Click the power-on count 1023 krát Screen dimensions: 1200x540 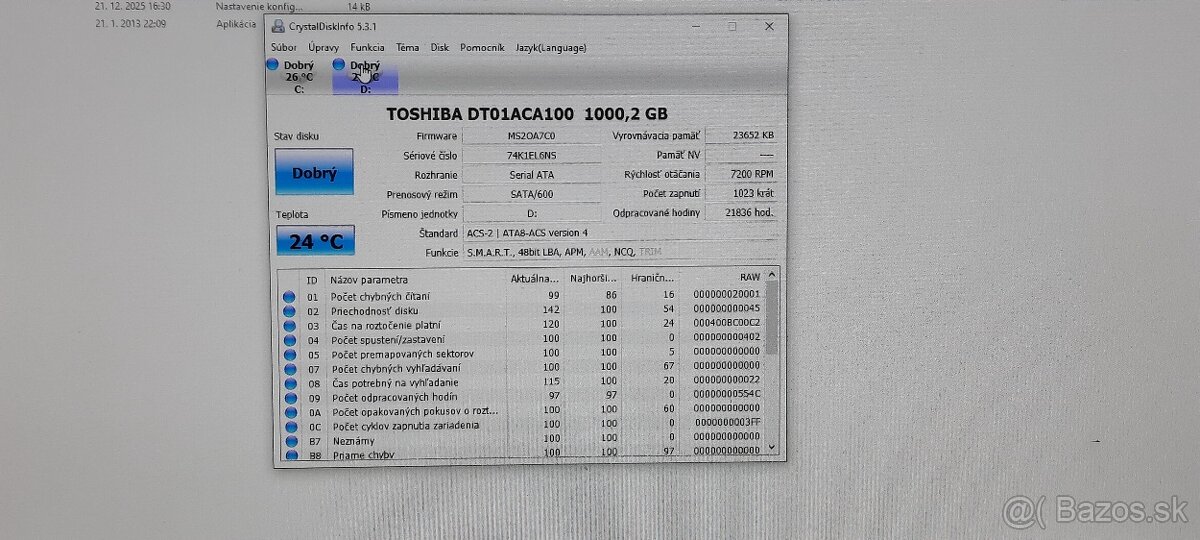(x=741, y=193)
